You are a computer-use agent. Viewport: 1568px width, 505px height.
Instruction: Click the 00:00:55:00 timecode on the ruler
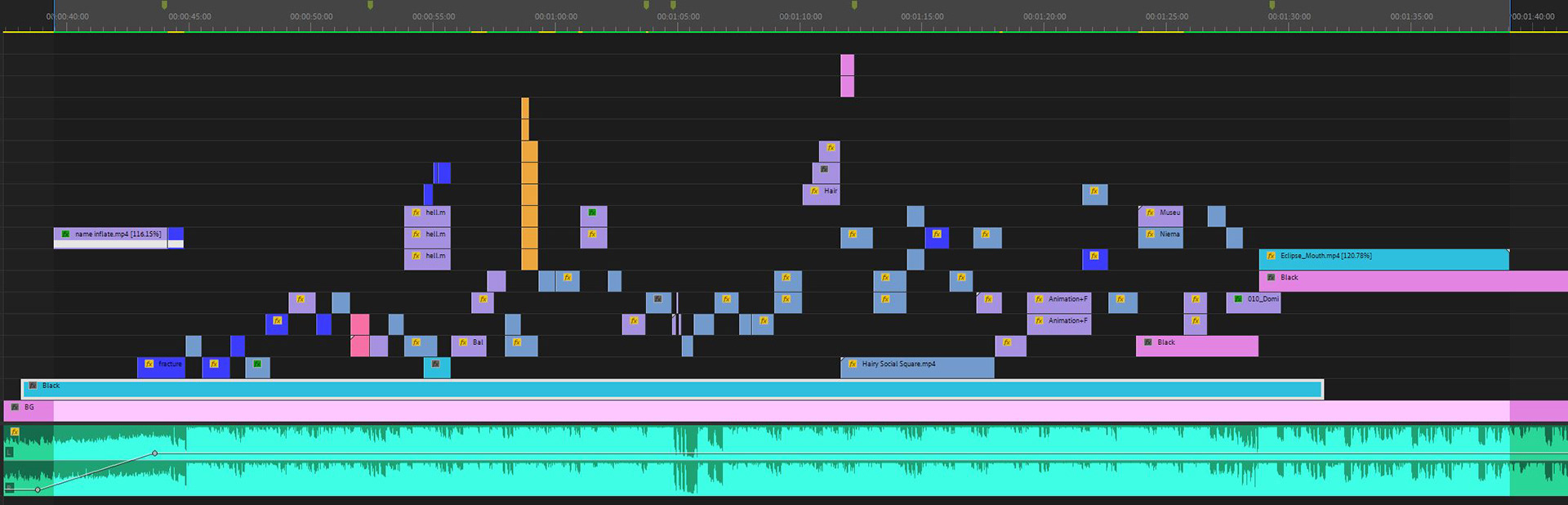click(x=434, y=16)
